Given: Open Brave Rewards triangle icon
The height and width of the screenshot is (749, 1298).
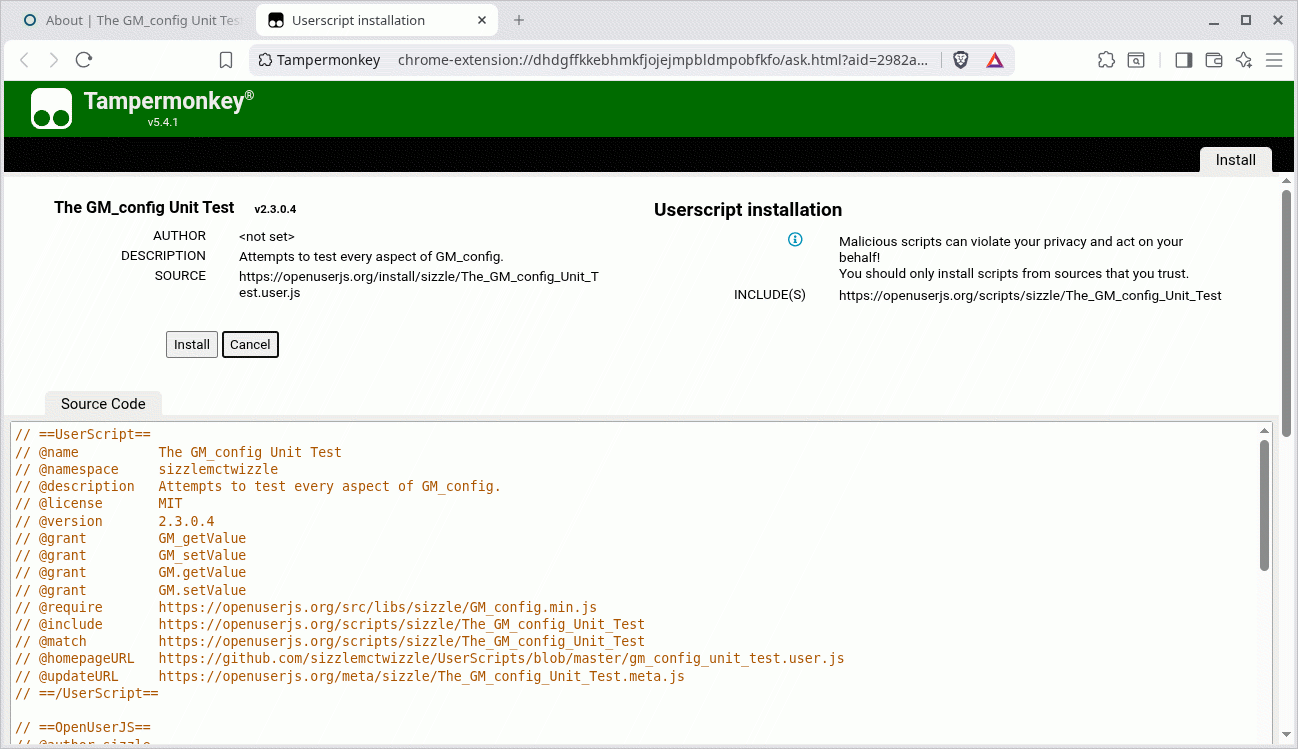Looking at the screenshot, I should point(994,60).
